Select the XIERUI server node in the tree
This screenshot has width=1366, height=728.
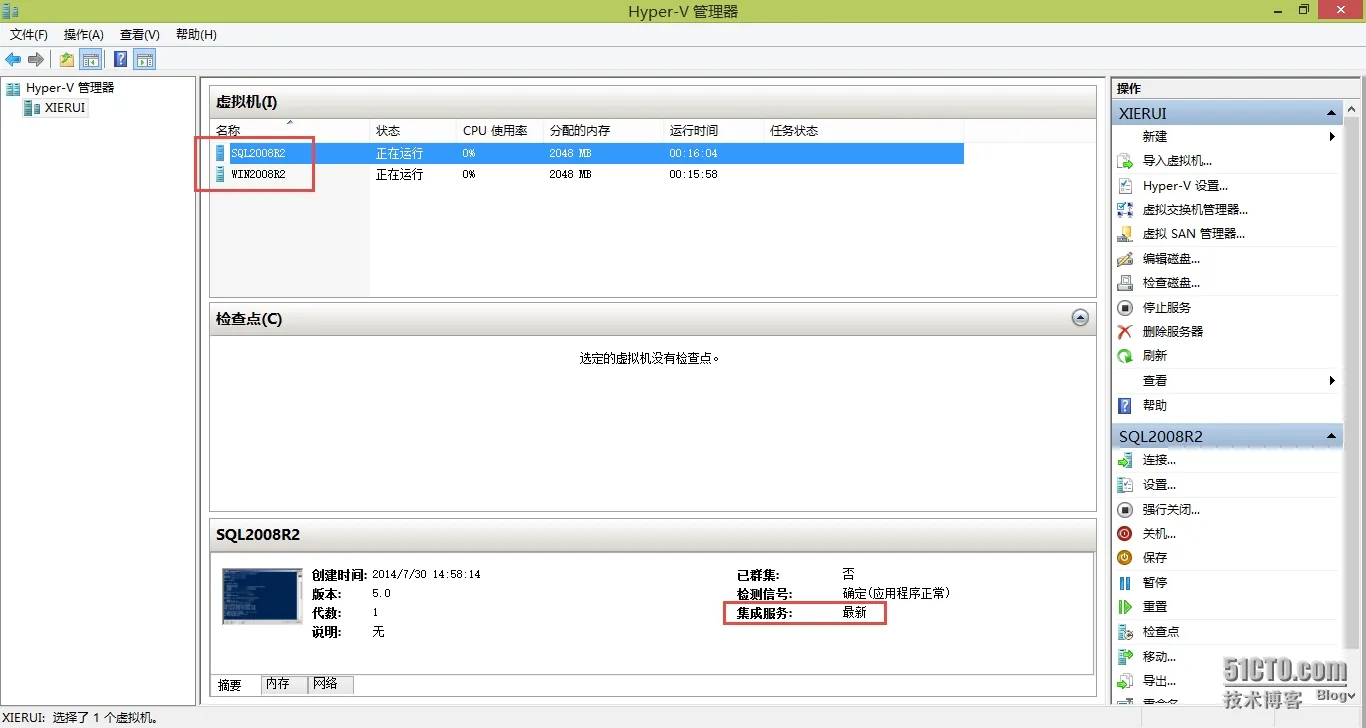click(65, 107)
